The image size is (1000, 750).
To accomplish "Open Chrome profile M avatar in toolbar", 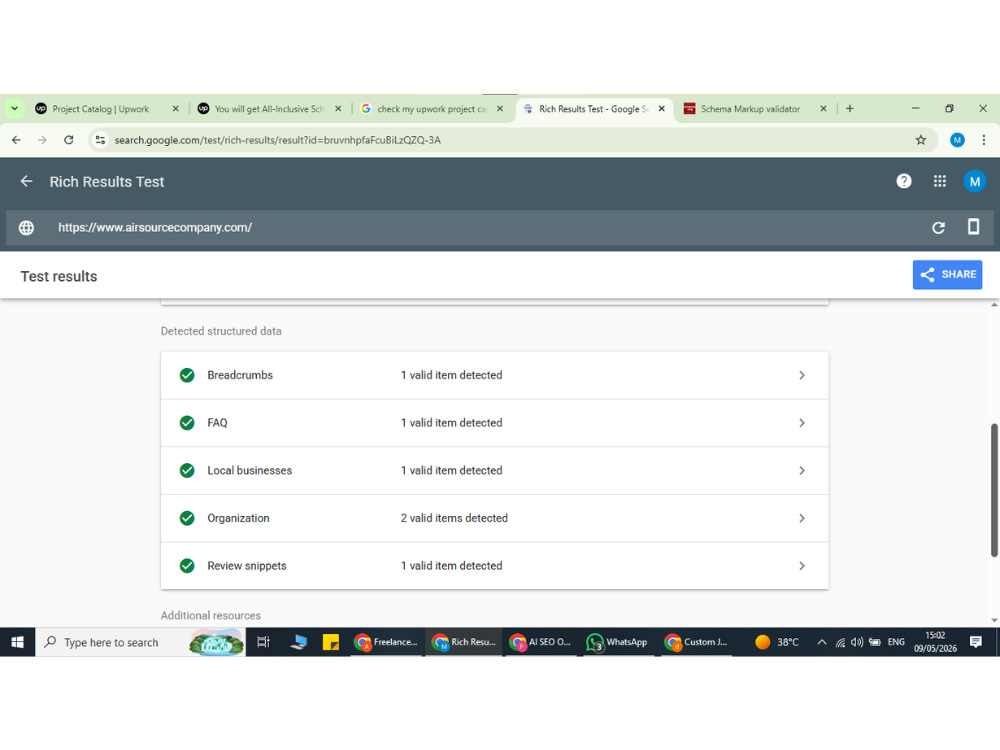I will coord(957,140).
